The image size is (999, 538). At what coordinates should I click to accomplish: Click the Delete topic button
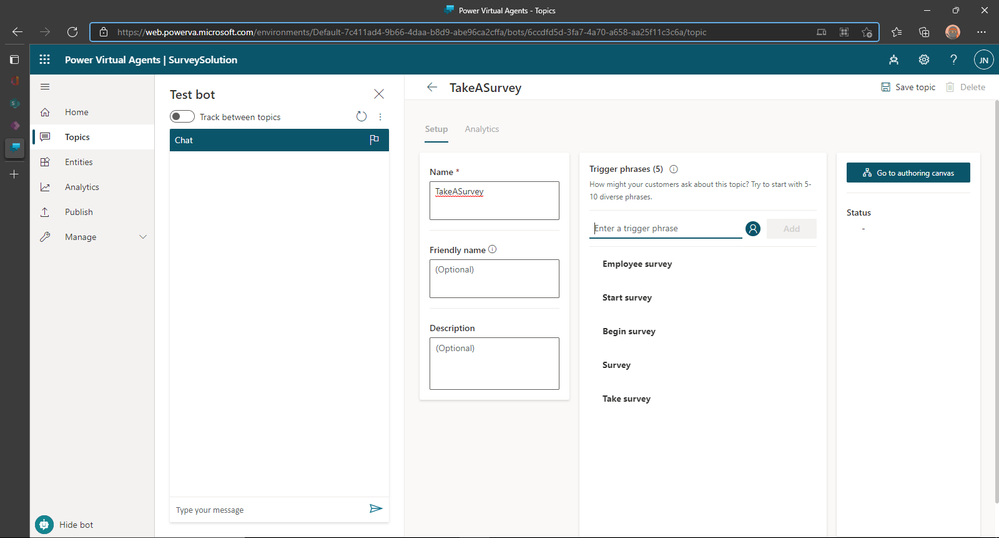pos(965,87)
